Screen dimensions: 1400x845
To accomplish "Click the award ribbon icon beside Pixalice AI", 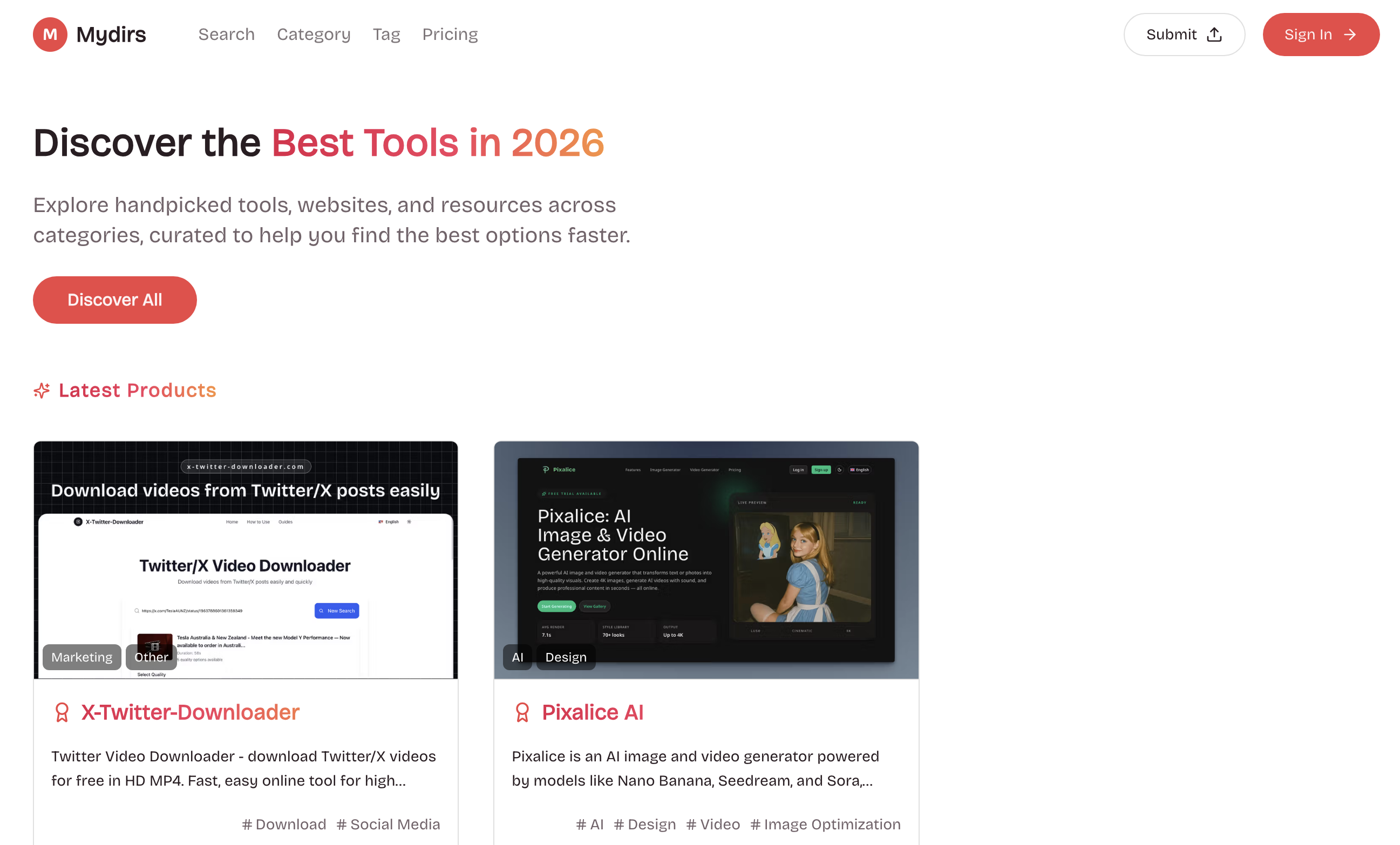I will tap(522, 712).
